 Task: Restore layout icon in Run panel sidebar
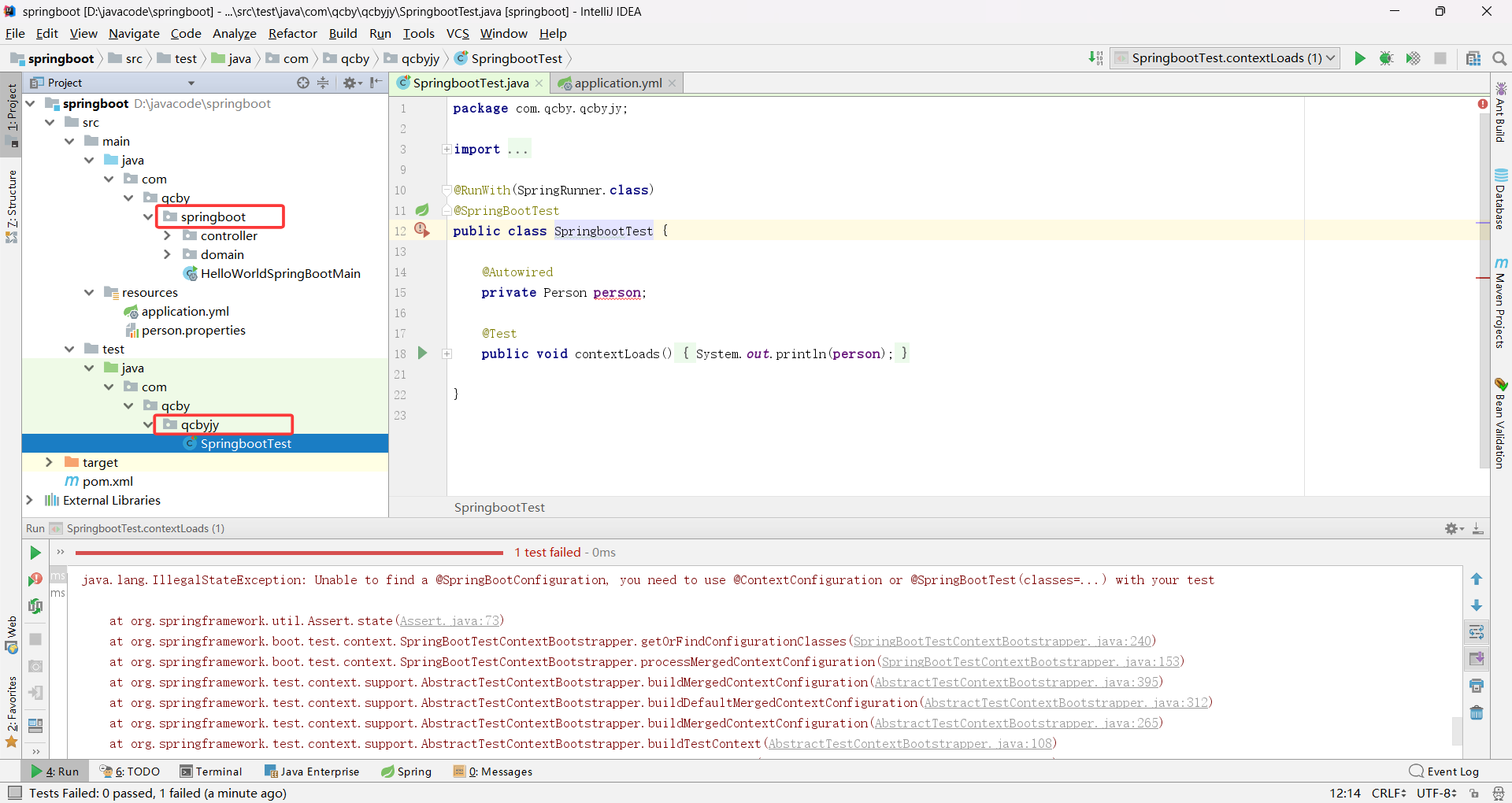tap(35, 725)
